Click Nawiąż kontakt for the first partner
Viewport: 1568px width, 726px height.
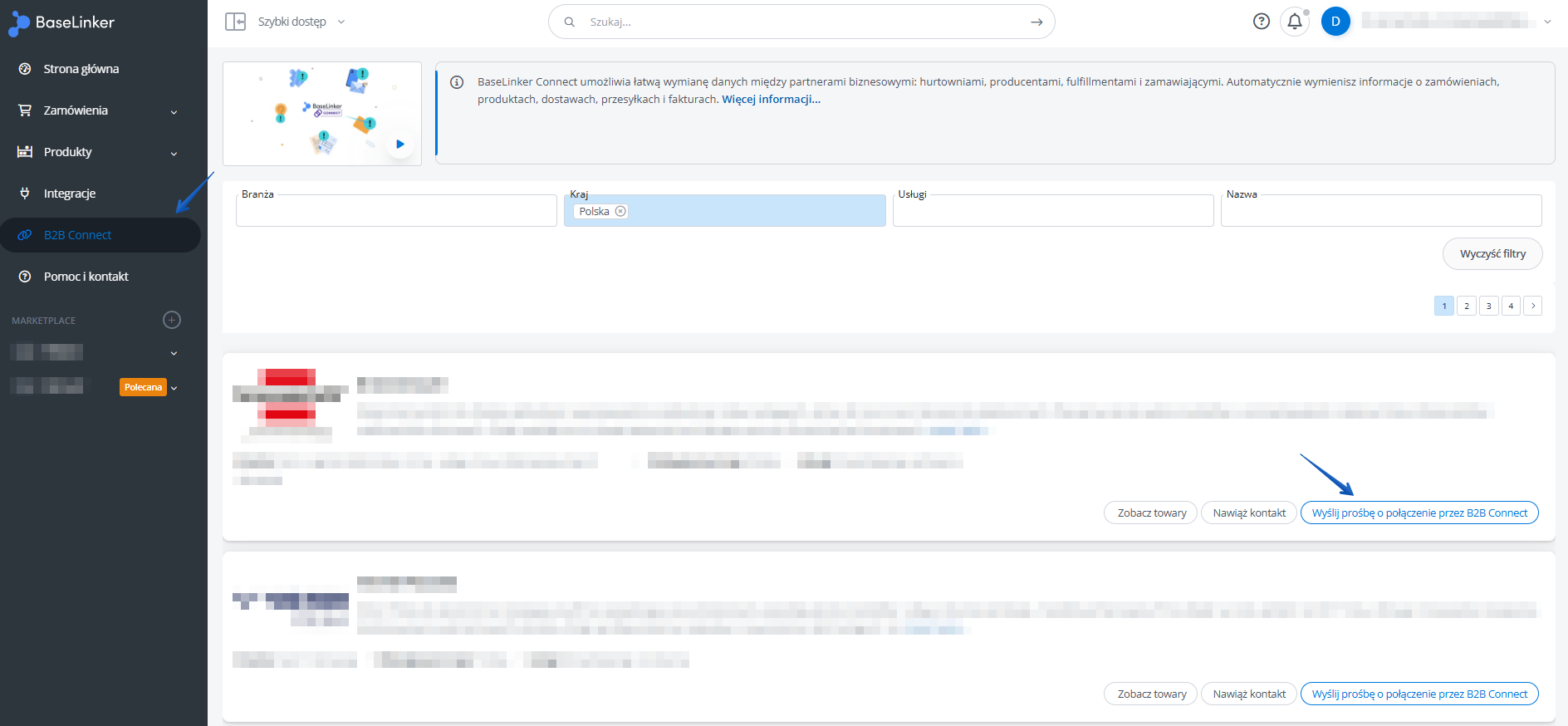point(1249,513)
